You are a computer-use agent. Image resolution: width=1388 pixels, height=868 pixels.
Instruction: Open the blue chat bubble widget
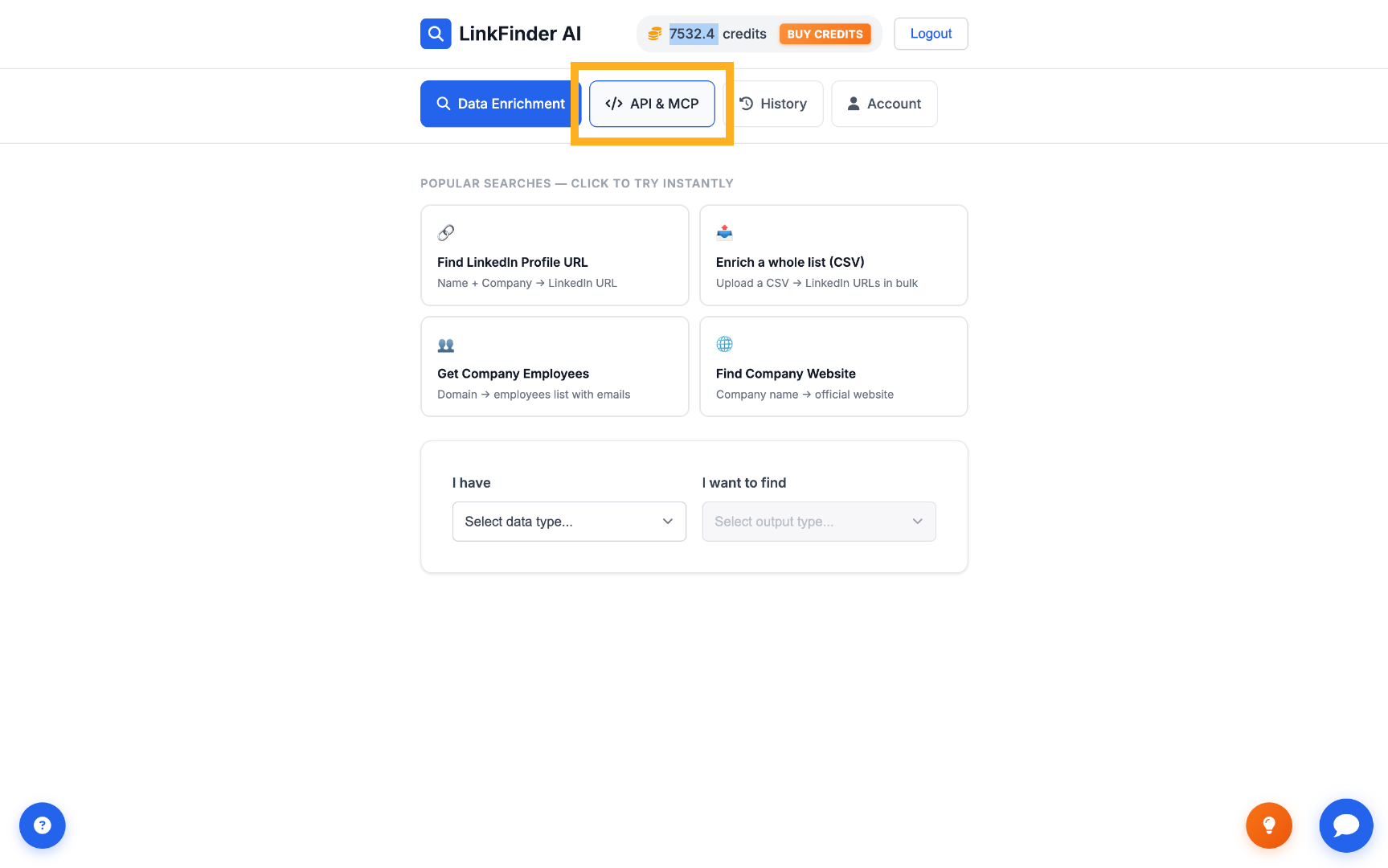pos(1346,825)
